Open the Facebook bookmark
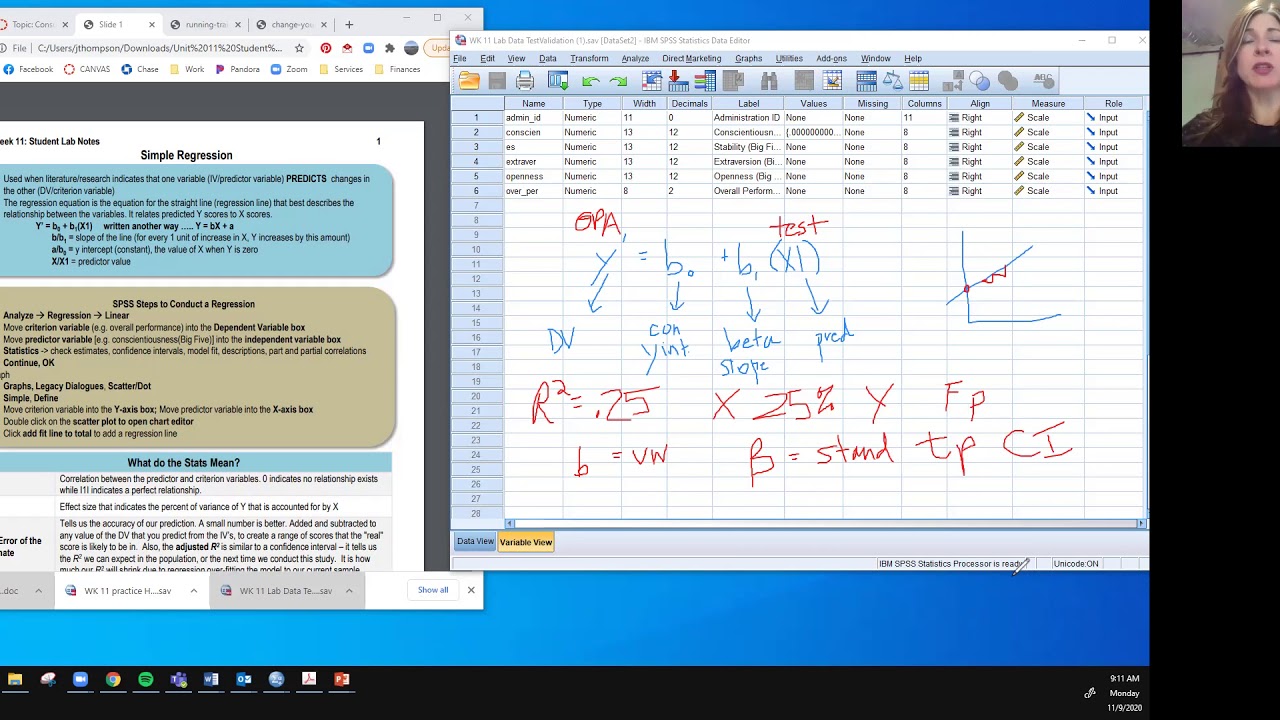This screenshot has width=1280, height=720. pos(28,70)
